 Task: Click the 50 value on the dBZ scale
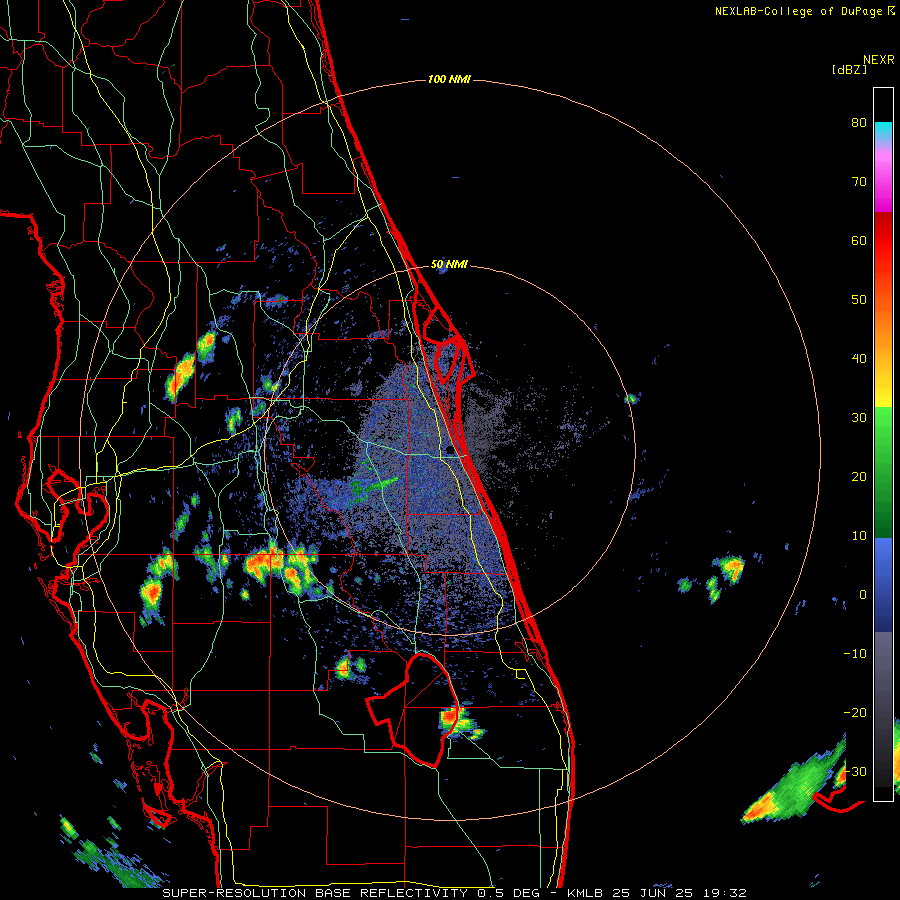coord(859,300)
